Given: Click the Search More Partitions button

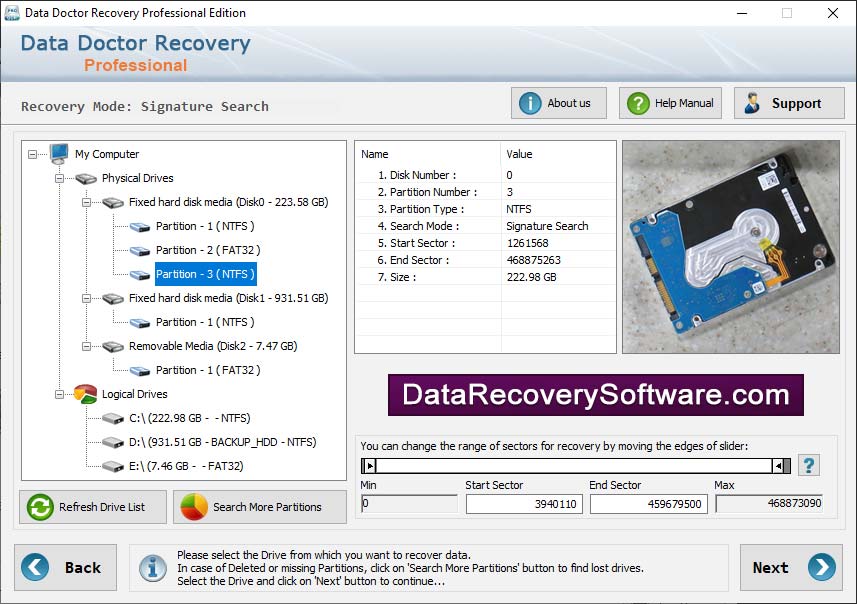Looking at the screenshot, I should tap(259, 507).
